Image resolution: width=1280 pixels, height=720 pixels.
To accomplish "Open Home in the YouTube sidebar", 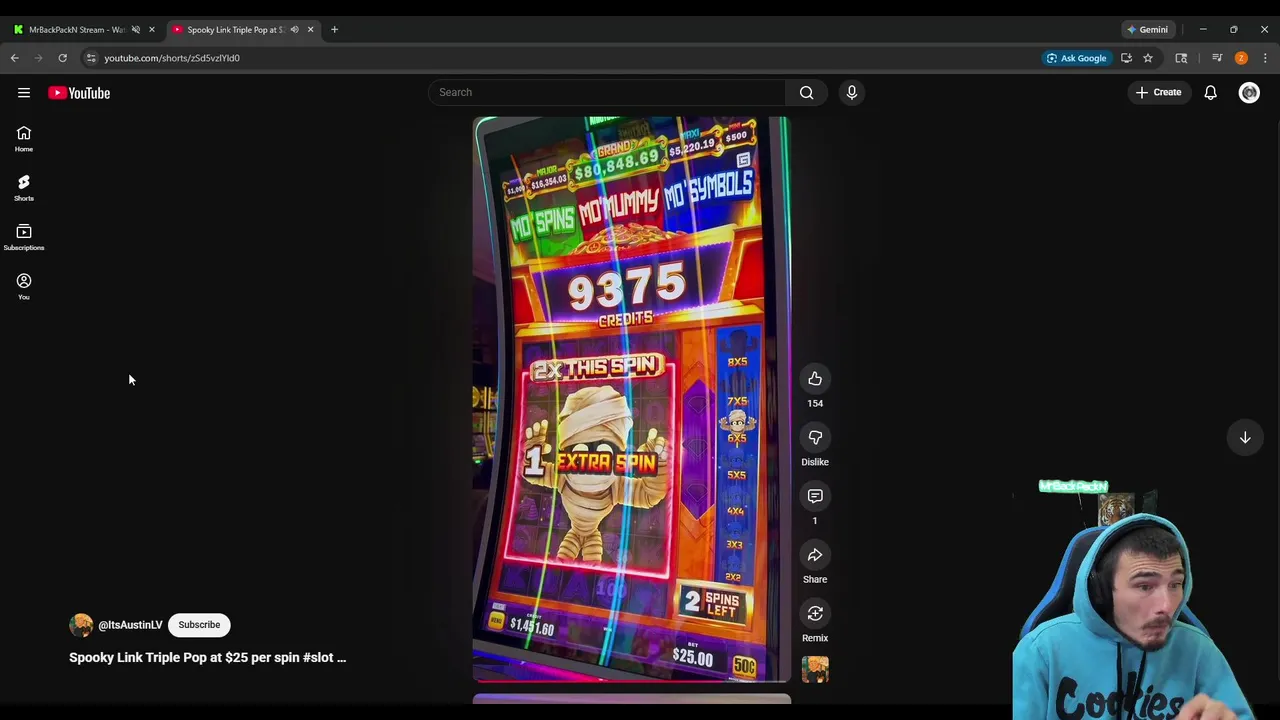I will (x=24, y=139).
